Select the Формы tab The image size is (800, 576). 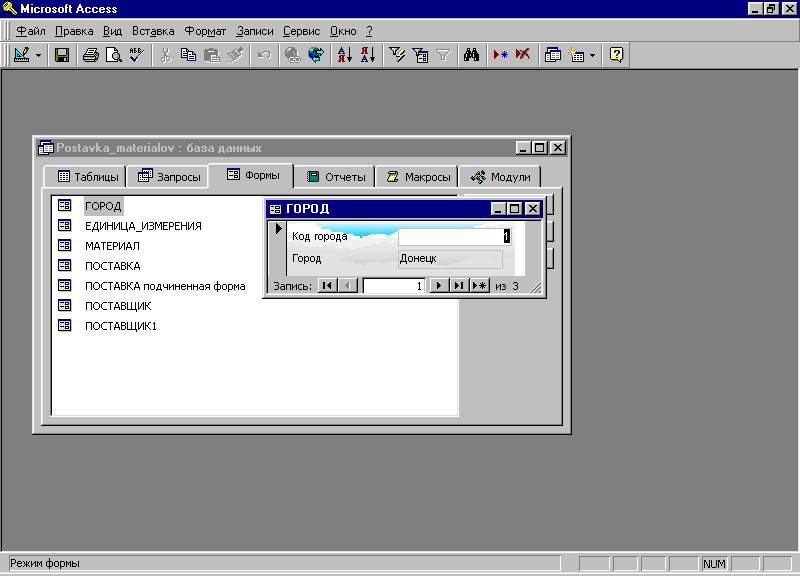click(252, 175)
